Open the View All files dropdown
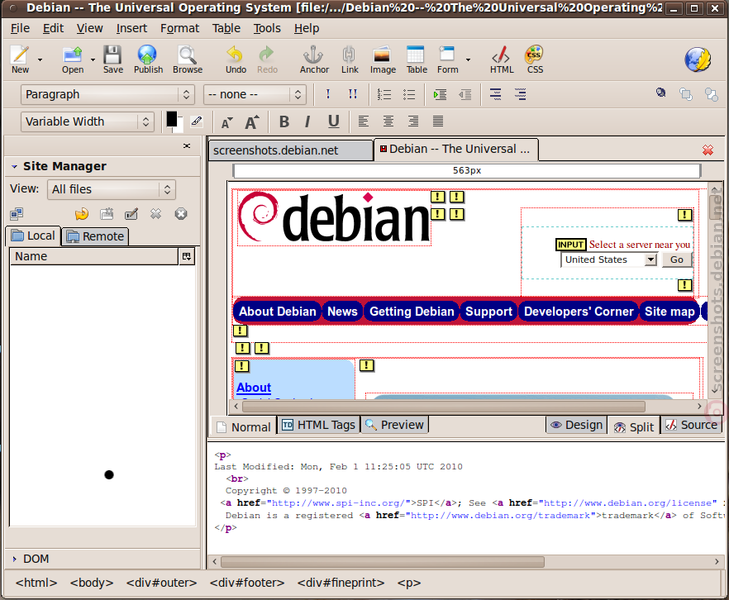This screenshot has width=729, height=600. point(111,189)
